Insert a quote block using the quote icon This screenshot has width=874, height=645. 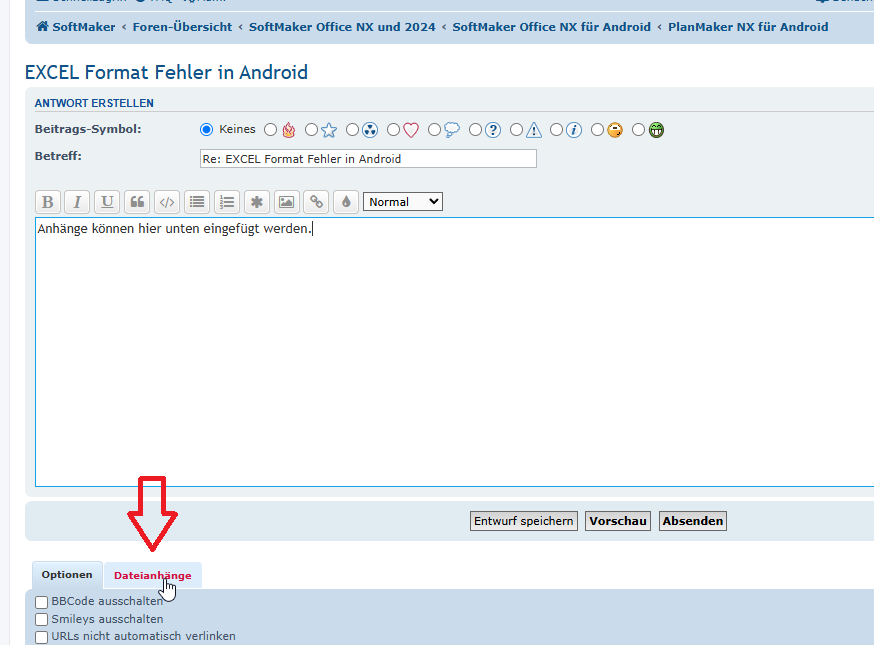pyautogui.click(x=137, y=202)
